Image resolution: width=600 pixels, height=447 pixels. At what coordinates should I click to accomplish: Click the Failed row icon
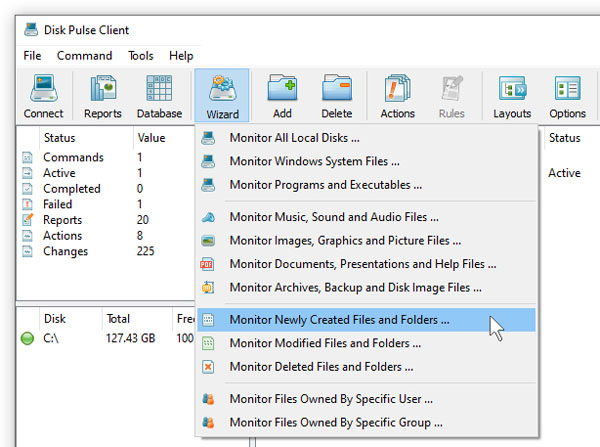point(27,204)
